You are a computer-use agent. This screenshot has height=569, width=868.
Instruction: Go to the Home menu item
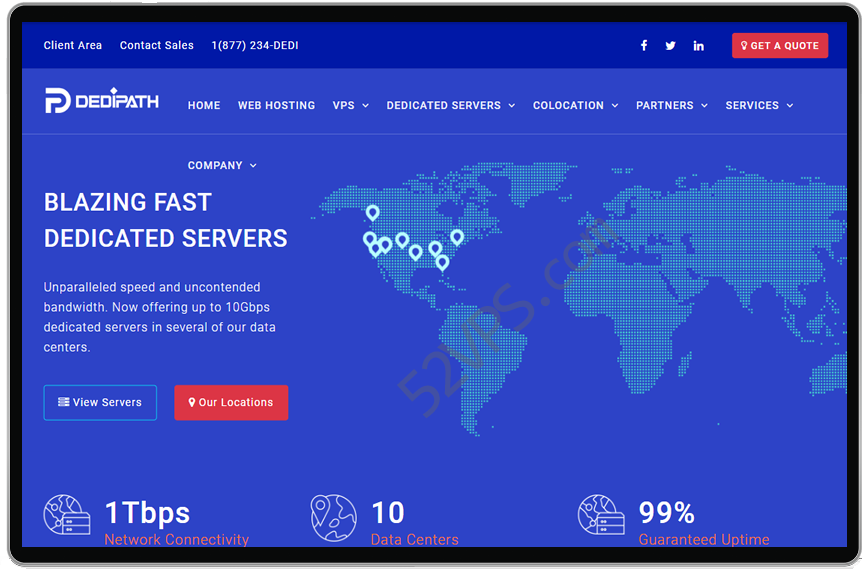pyautogui.click(x=204, y=105)
